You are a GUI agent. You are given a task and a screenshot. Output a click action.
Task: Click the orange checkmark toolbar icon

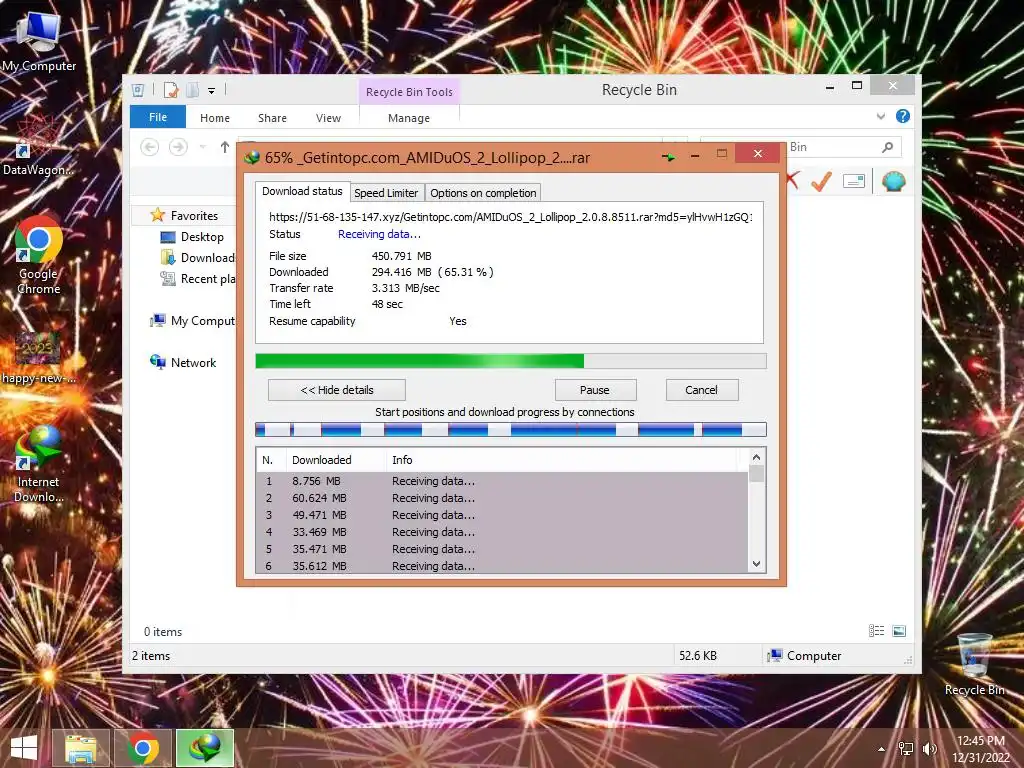coord(821,181)
